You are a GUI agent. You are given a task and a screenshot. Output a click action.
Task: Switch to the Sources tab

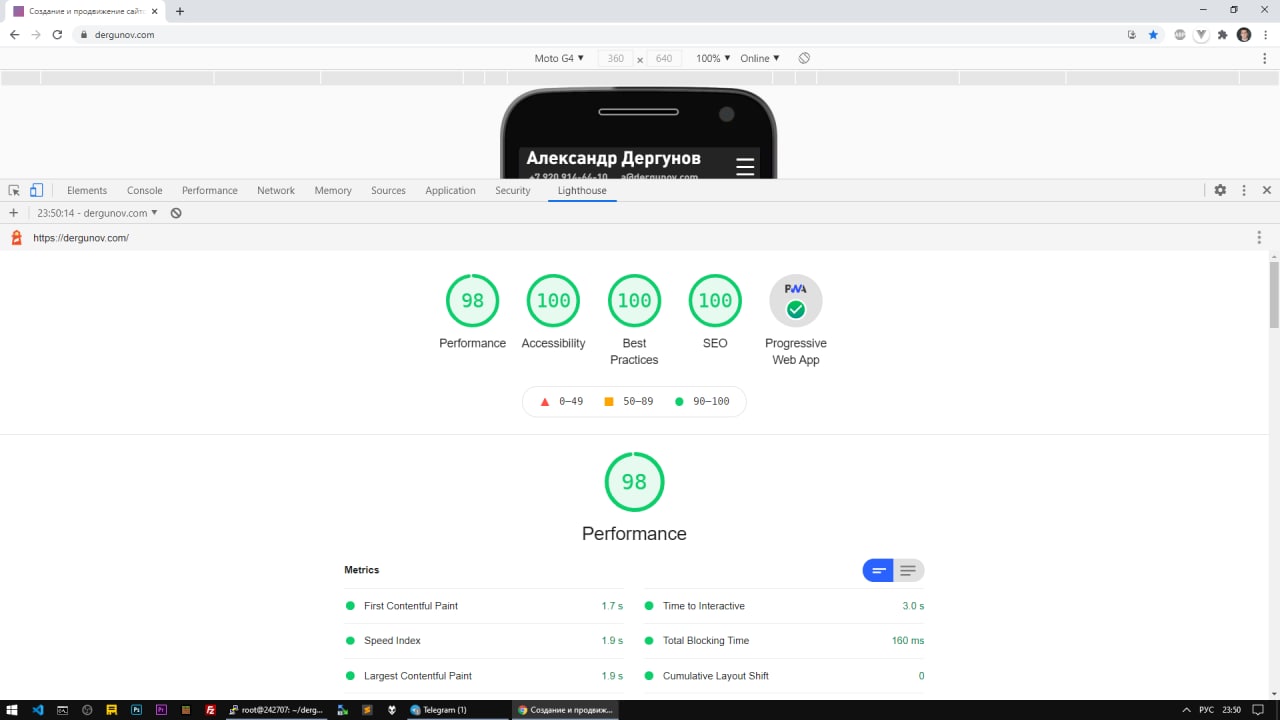click(388, 190)
